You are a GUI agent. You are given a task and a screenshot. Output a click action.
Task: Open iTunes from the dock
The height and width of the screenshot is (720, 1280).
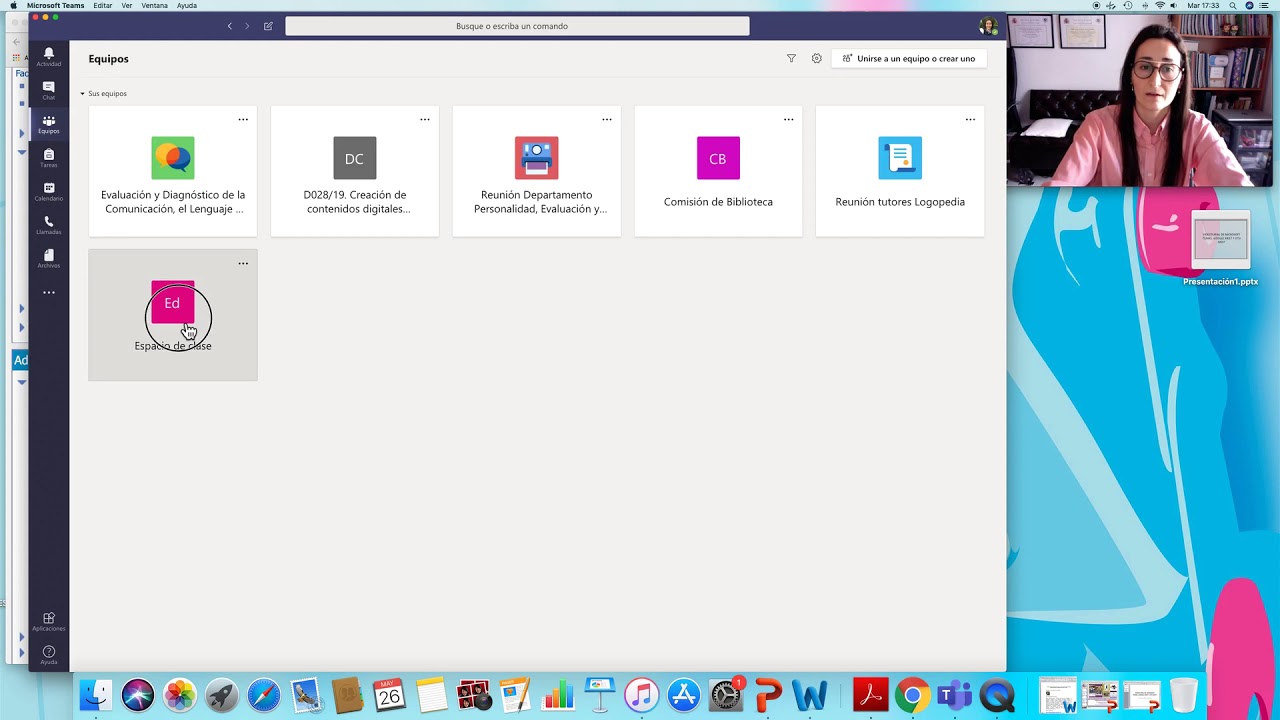(x=642, y=695)
